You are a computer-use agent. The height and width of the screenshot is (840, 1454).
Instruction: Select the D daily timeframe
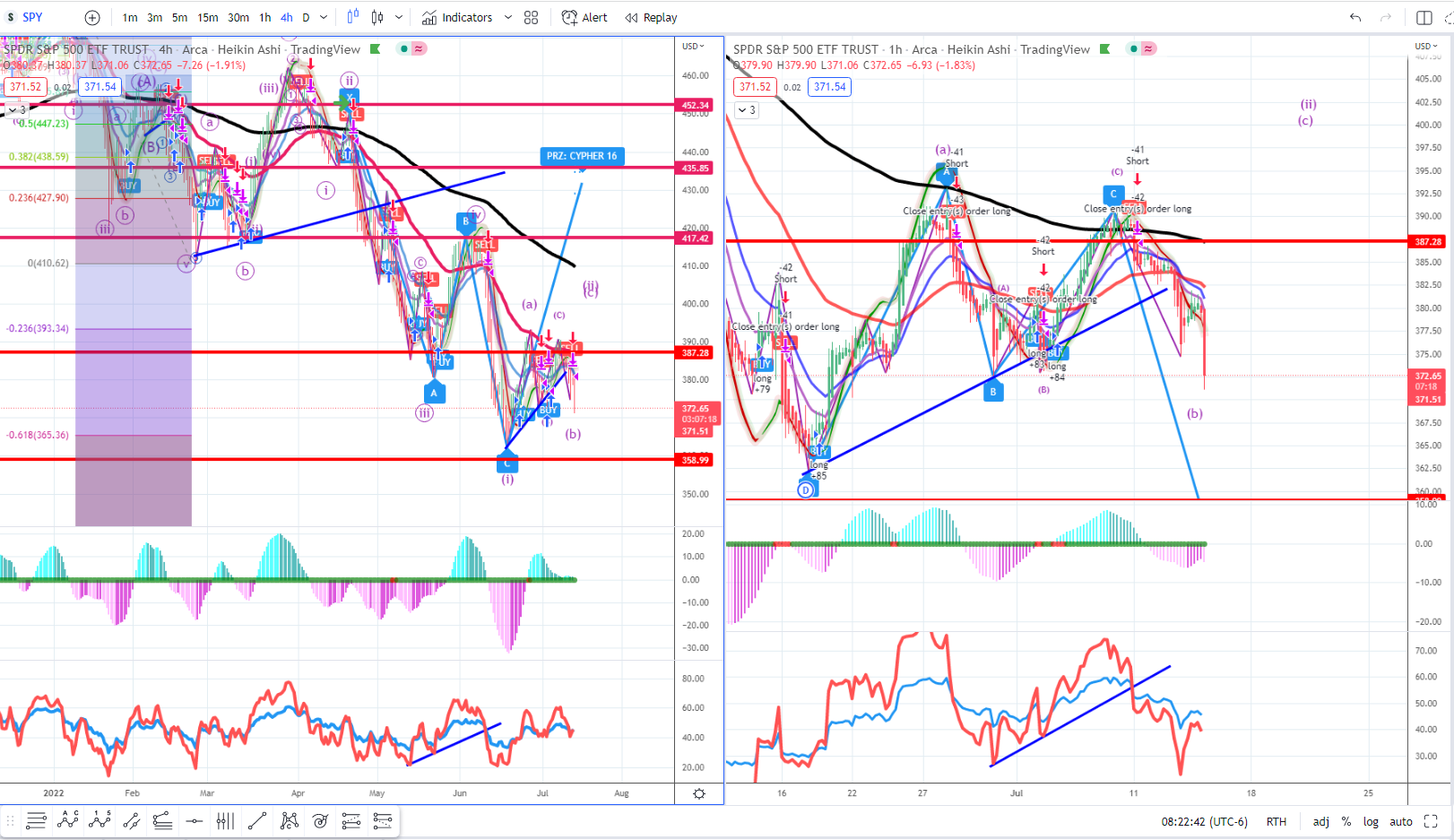(306, 17)
